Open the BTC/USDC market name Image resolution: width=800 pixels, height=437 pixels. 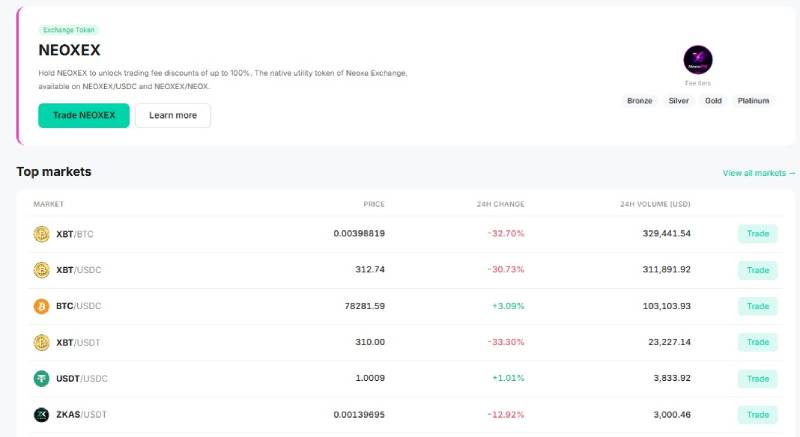click(x=79, y=306)
